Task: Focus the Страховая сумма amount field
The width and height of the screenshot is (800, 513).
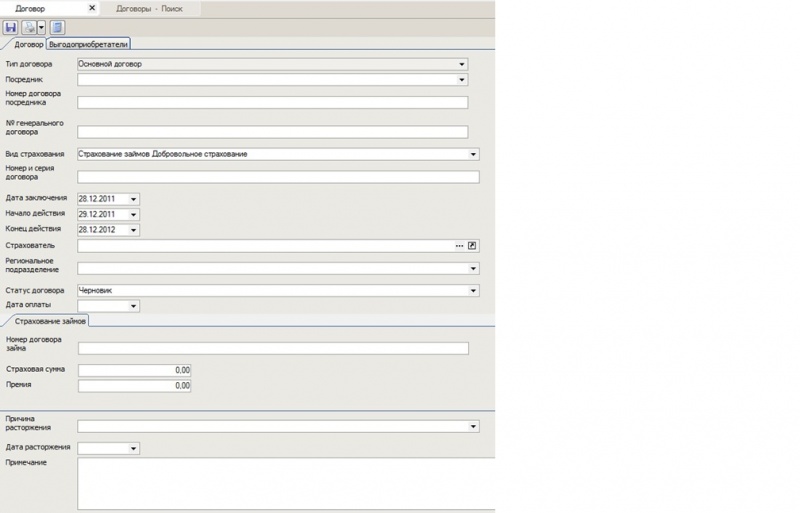Action: [134, 370]
